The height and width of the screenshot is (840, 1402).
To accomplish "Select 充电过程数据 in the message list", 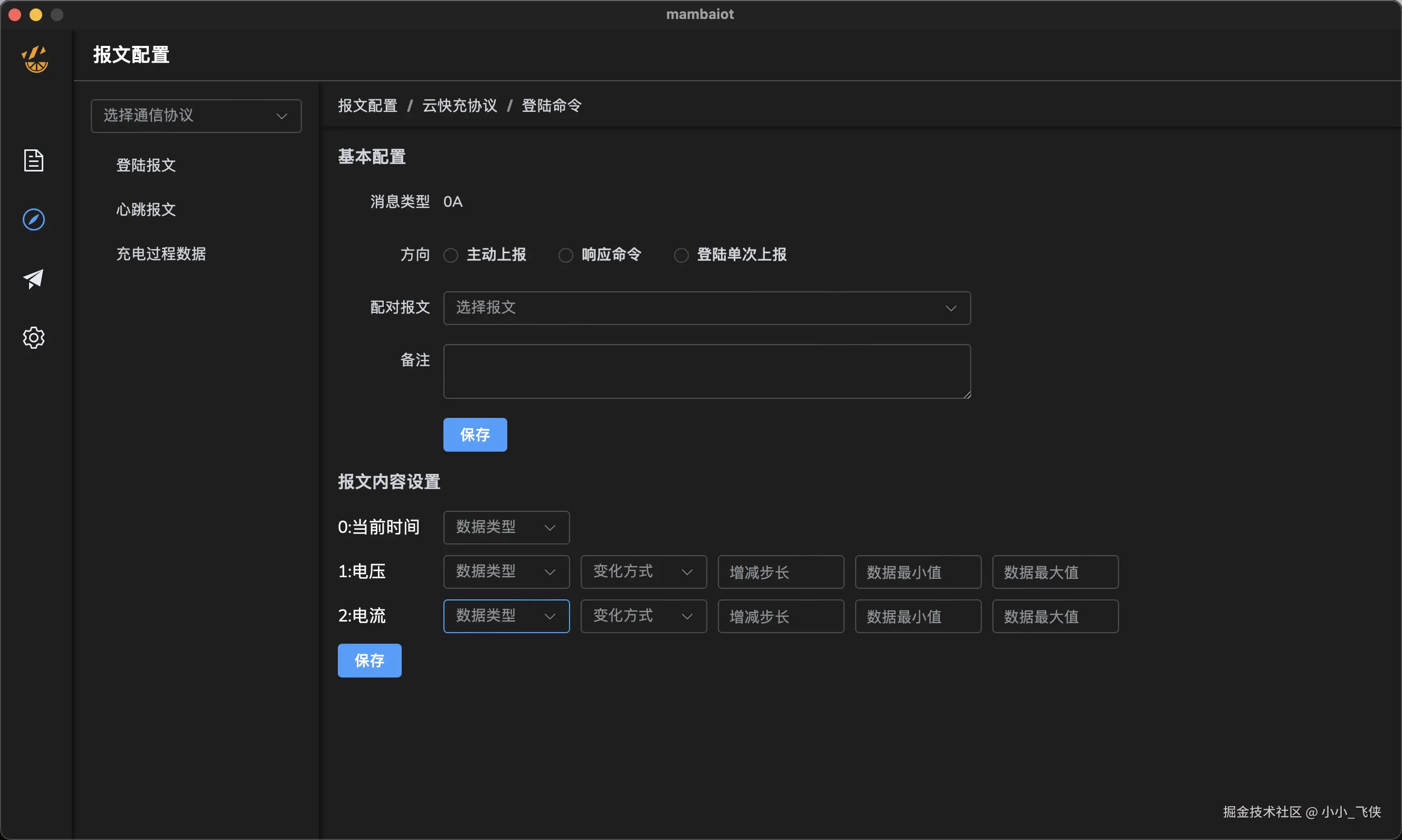I will [162, 254].
